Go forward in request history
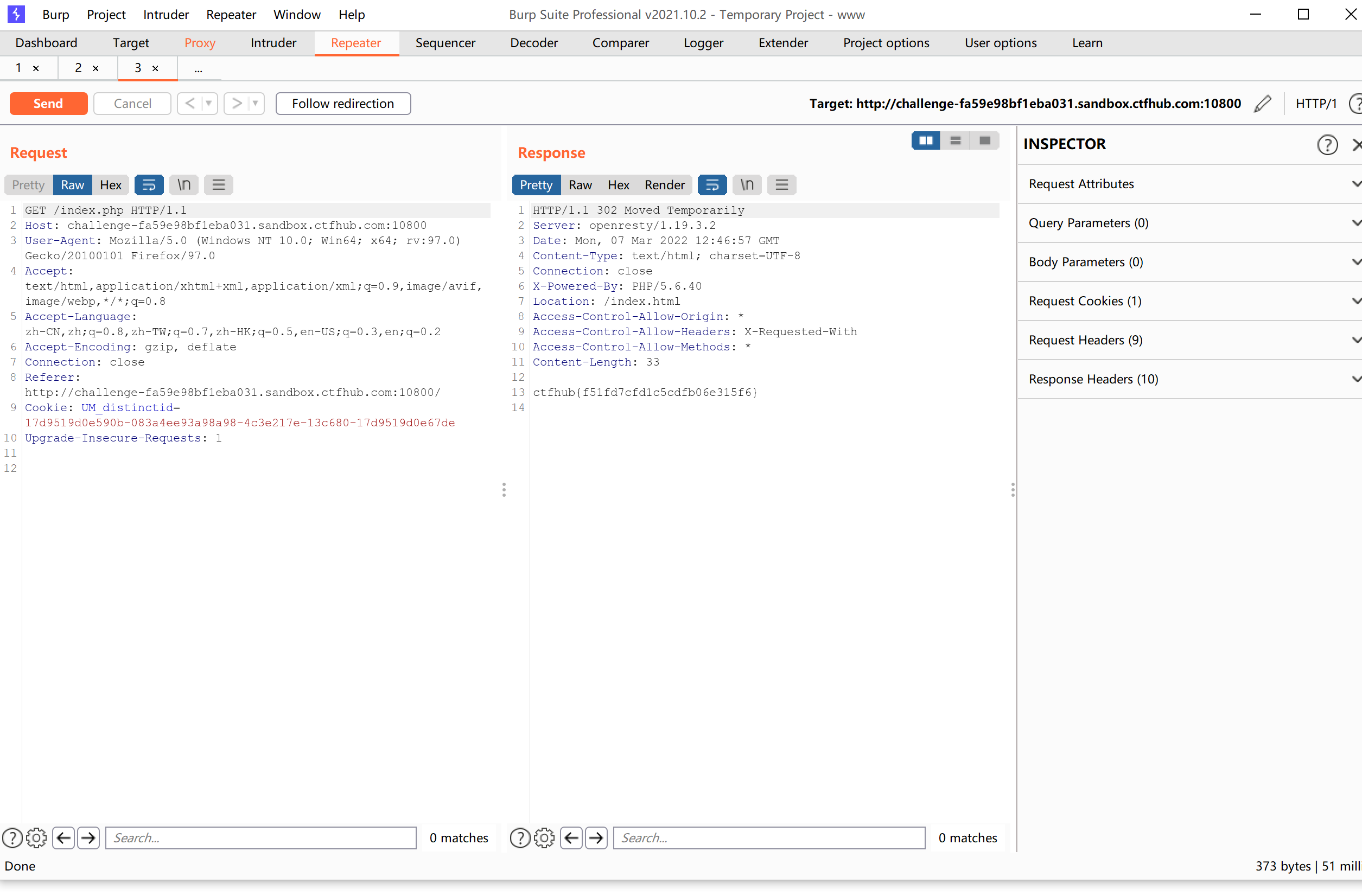The width and height of the screenshot is (1362, 896). coord(237,104)
